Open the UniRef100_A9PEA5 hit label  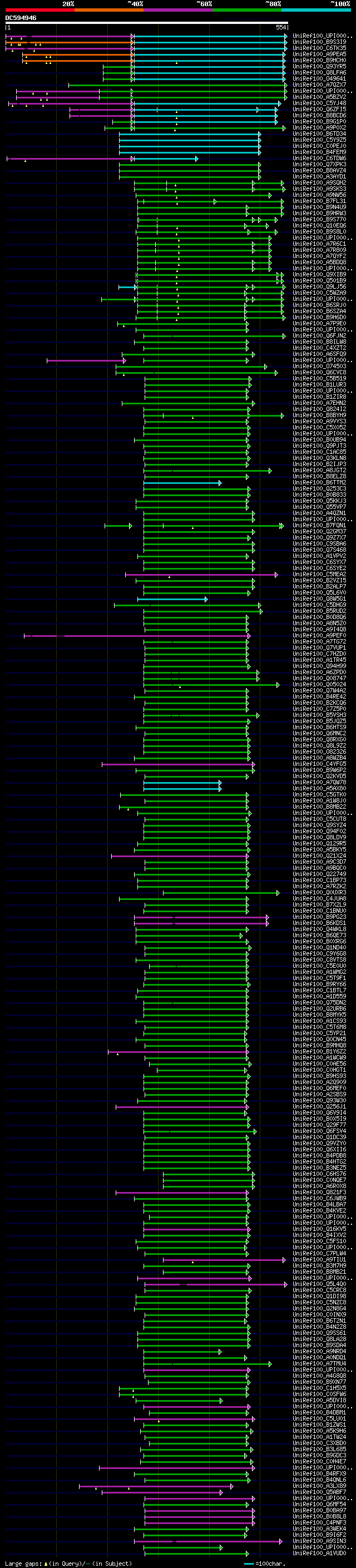pyautogui.click(x=319, y=54)
